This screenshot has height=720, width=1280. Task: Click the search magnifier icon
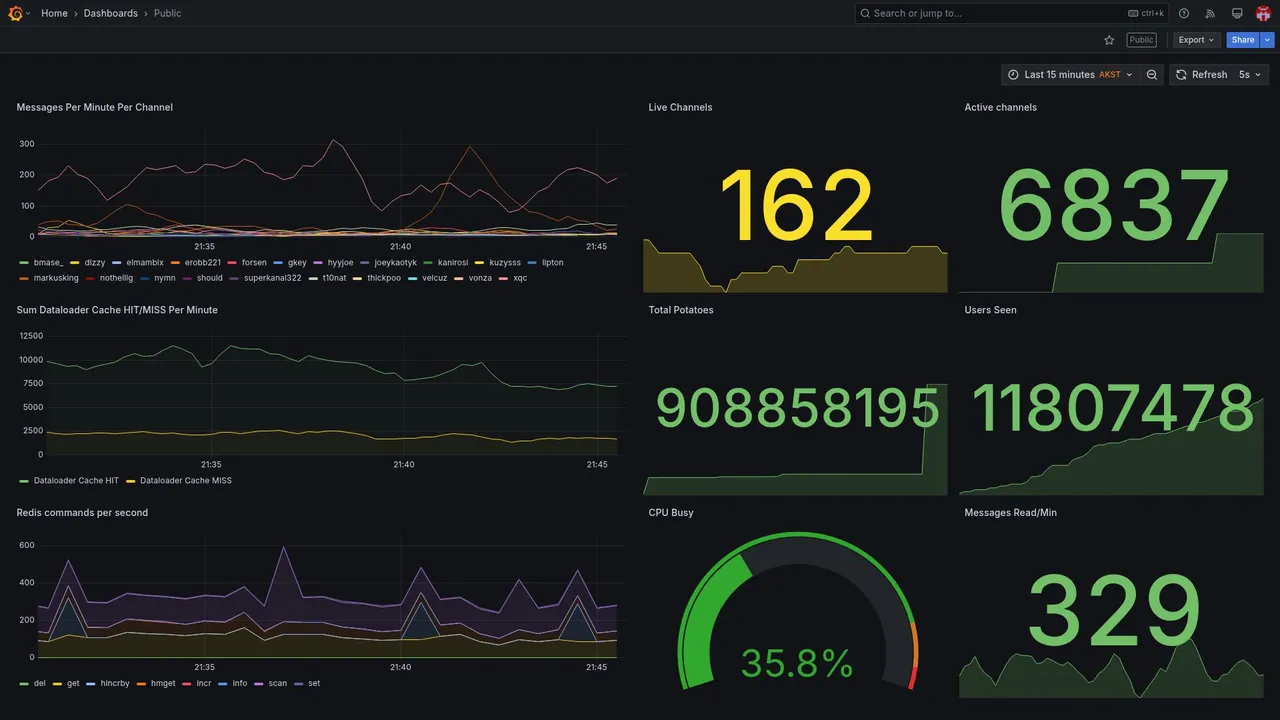[x=865, y=13]
